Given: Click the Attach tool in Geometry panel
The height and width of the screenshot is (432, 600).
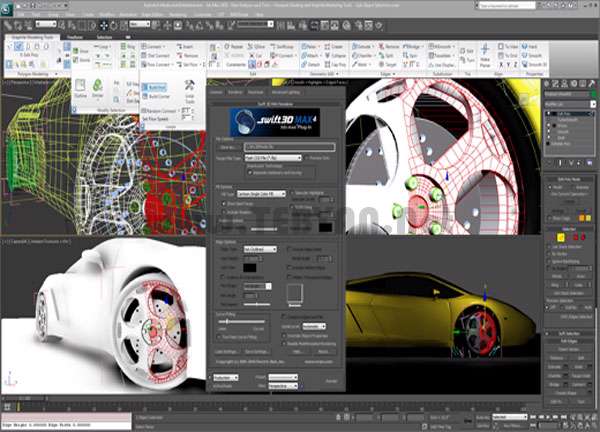Looking at the screenshot, I should [x=310, y=55].
